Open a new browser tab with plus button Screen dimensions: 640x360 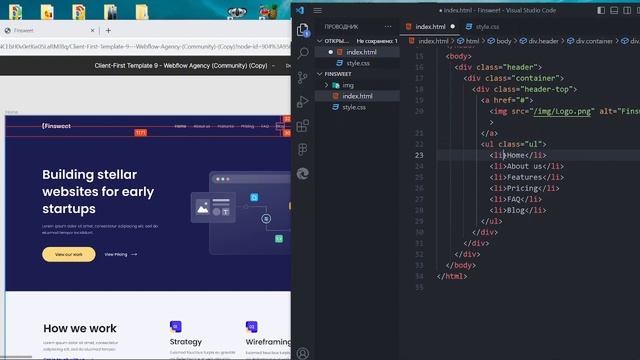click(108, 30)
